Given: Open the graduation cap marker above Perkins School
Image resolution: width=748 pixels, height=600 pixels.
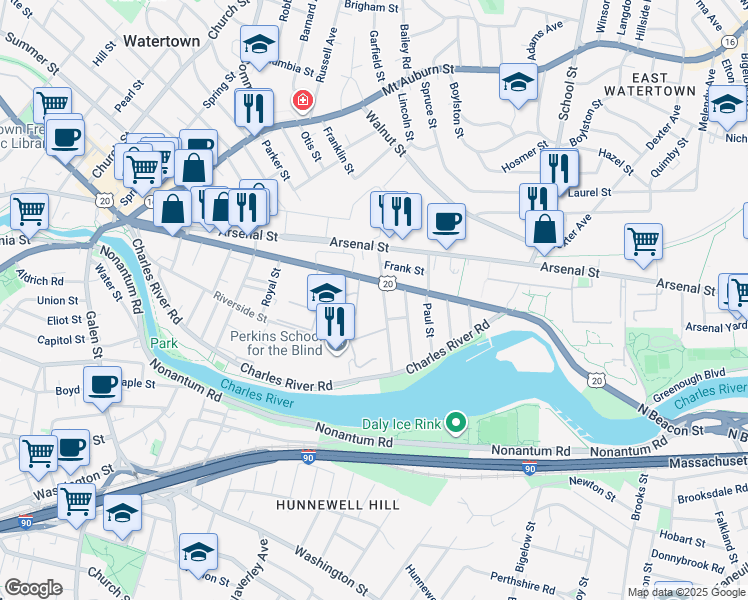Looking at the screenshot, I should click(x=326, y=293).
